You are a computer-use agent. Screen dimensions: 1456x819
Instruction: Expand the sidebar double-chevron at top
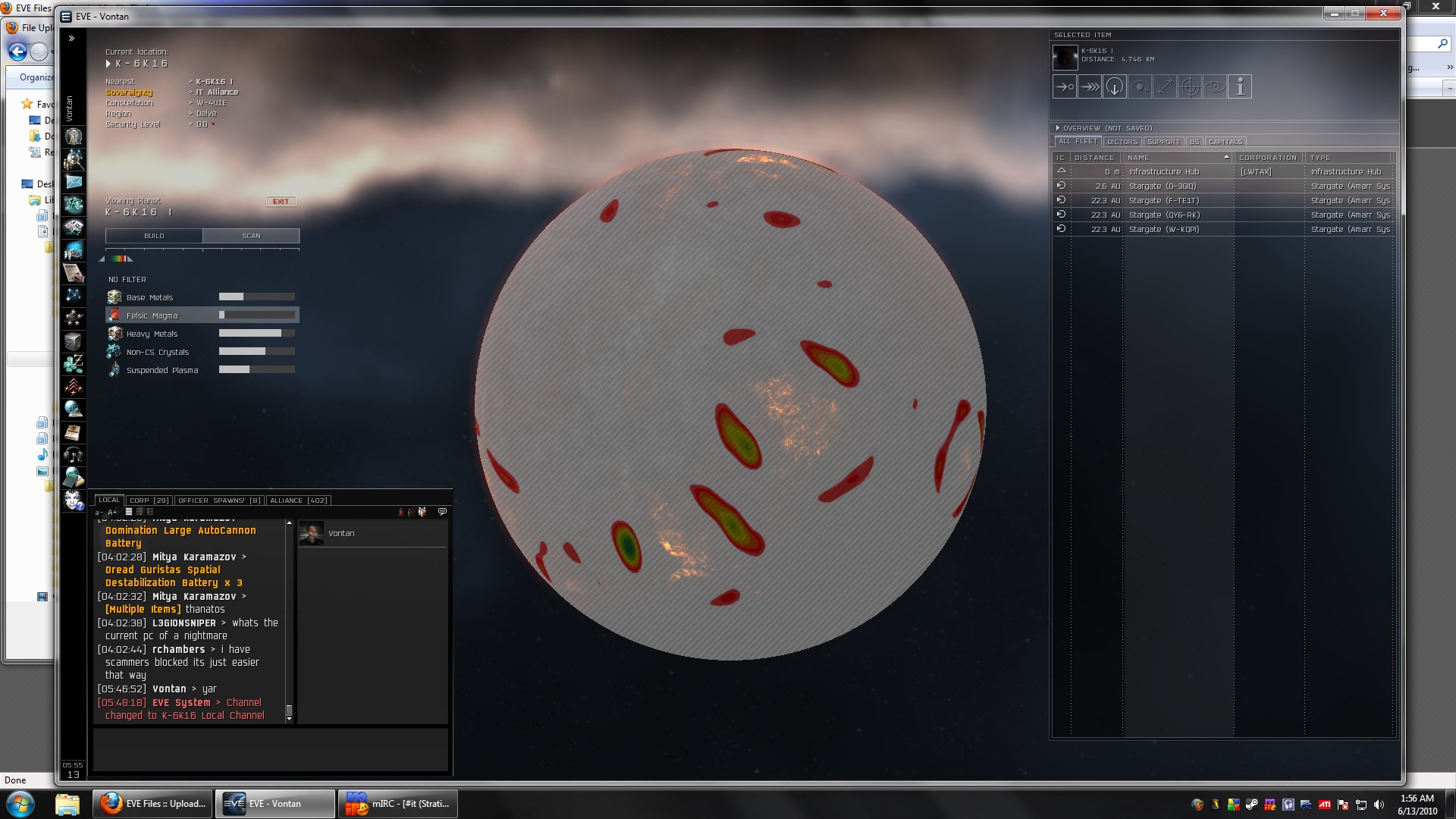pos(71,38)
